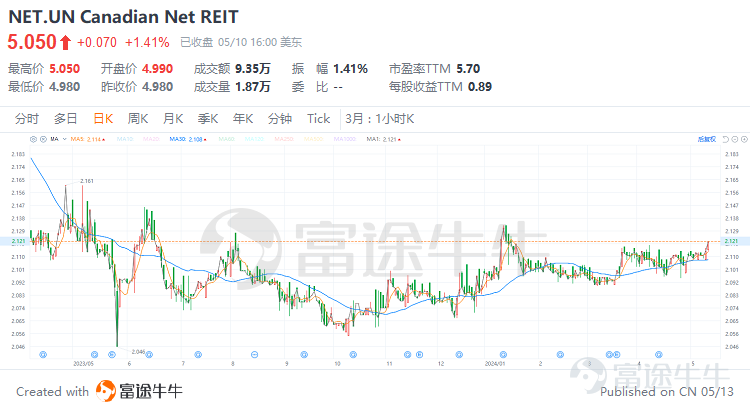Click the event marker near the 9 month label

(x=304, y=355)
